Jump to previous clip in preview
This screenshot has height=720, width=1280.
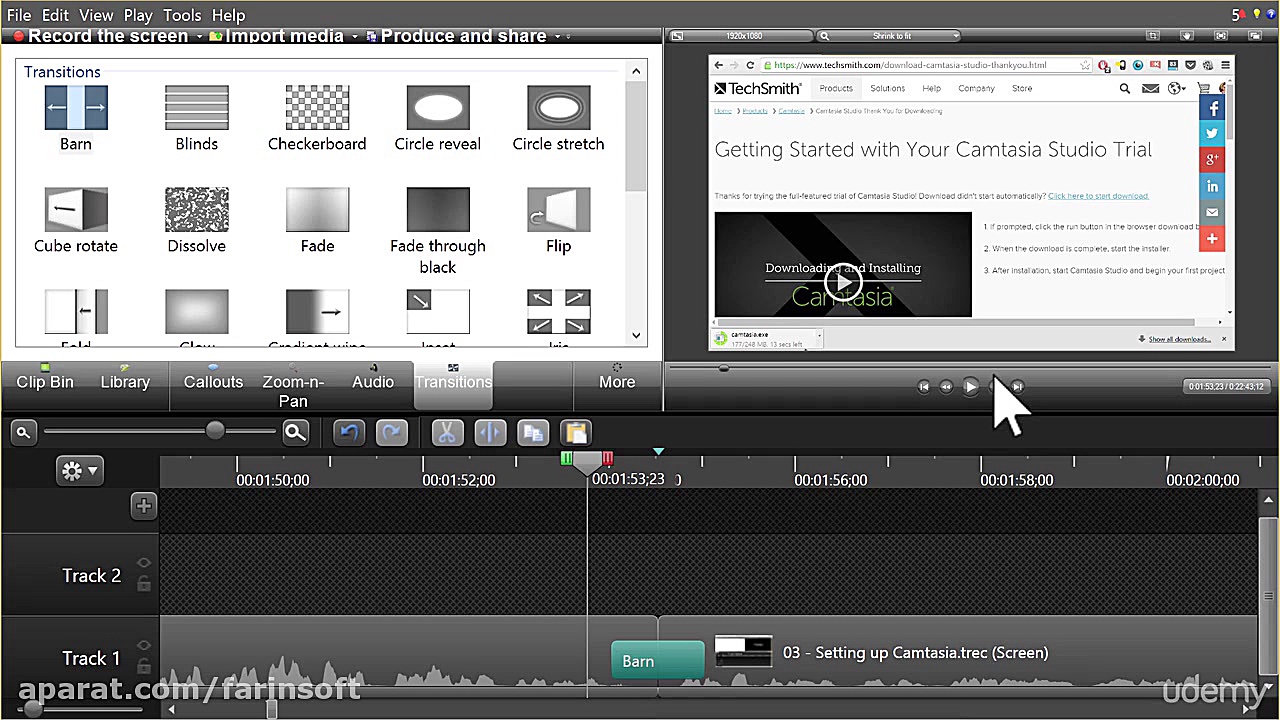tap(923, 387)
